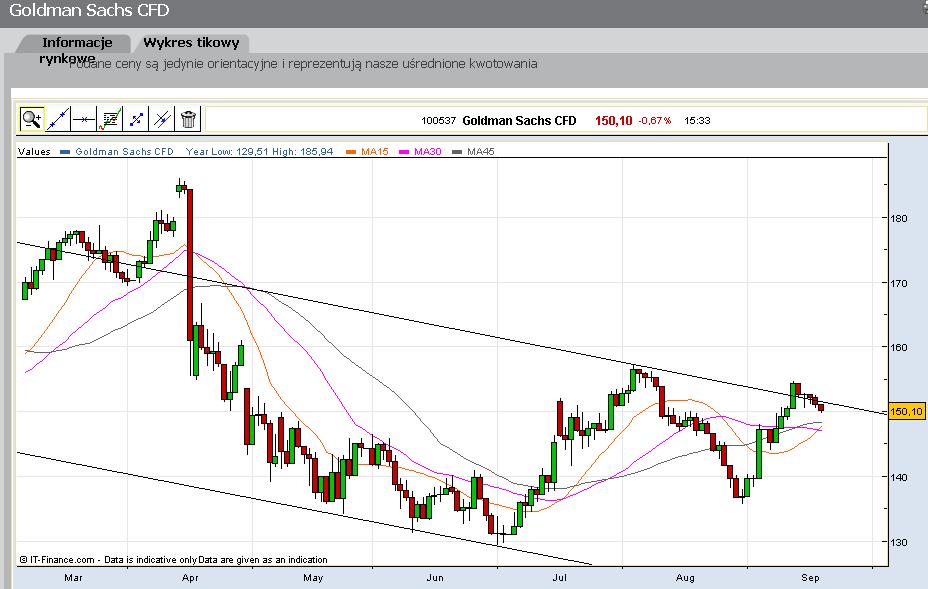Click the Mar label on time axis

[x=73, y=578]
